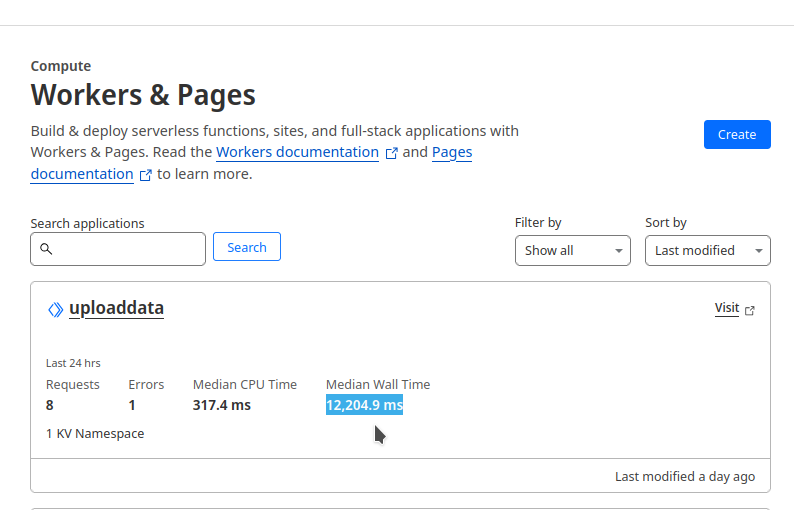Click the Search button
Viewport: 794px width, 510px height.
click(247, 247)
